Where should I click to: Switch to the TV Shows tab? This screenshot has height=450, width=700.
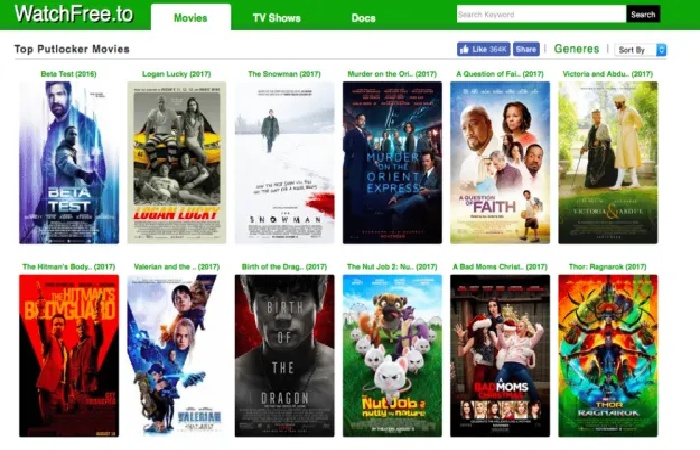click(276, 18)
